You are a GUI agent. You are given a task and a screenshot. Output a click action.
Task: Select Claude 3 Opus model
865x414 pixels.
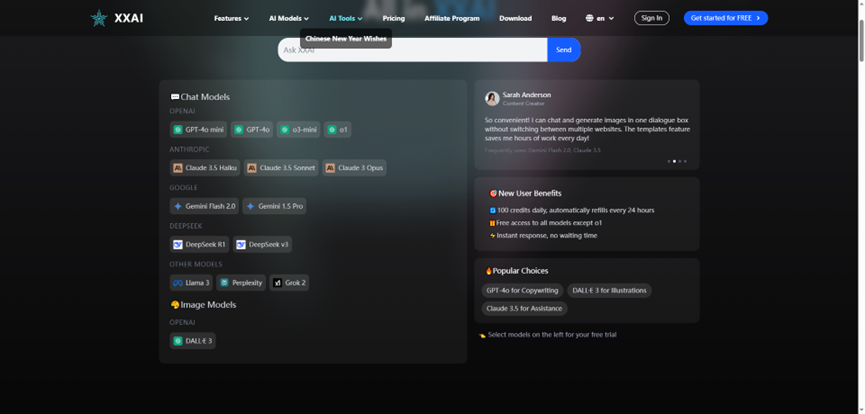coord(354,168)
